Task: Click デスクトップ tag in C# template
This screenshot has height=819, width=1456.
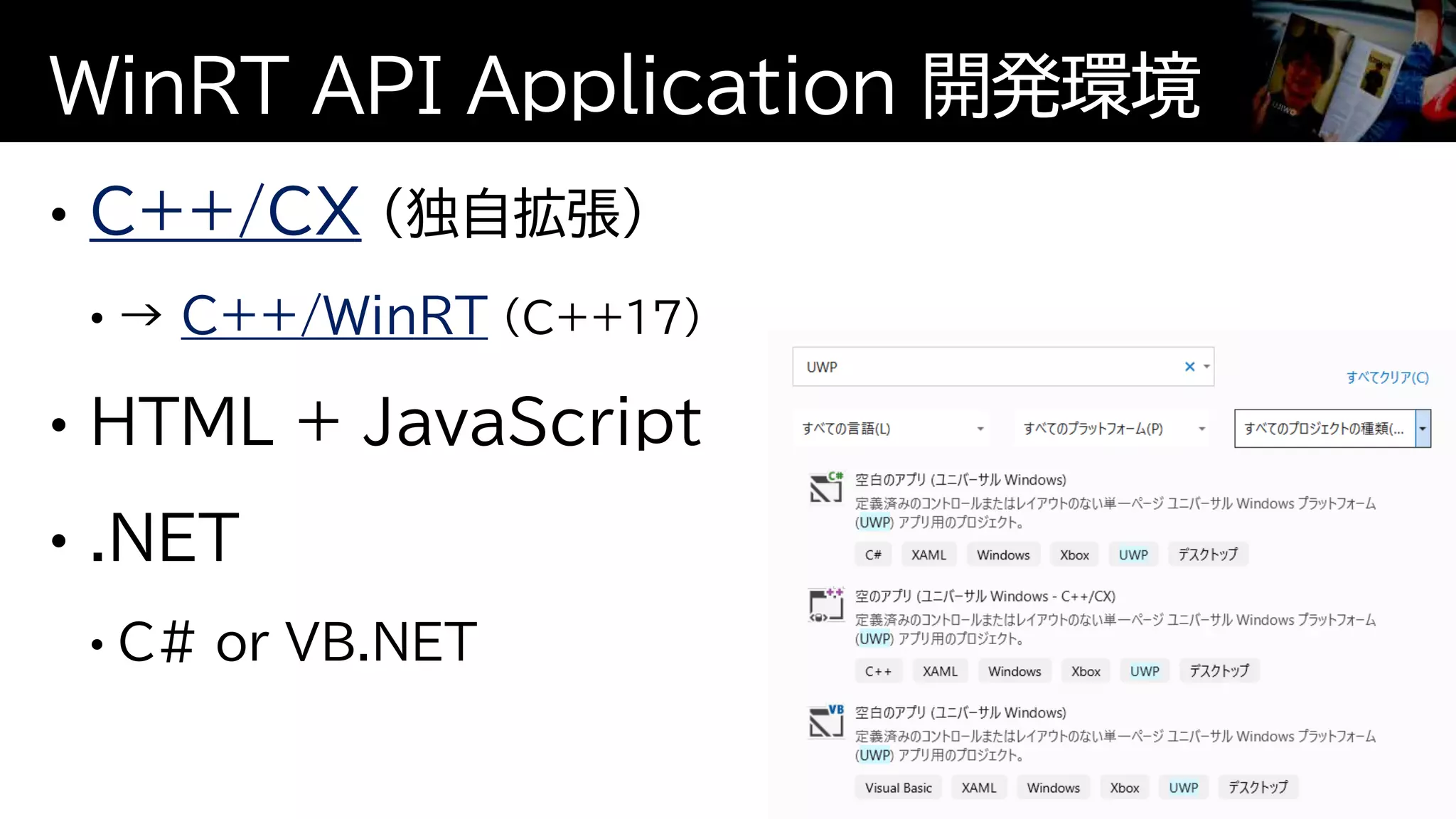Action: [1208, 555]
